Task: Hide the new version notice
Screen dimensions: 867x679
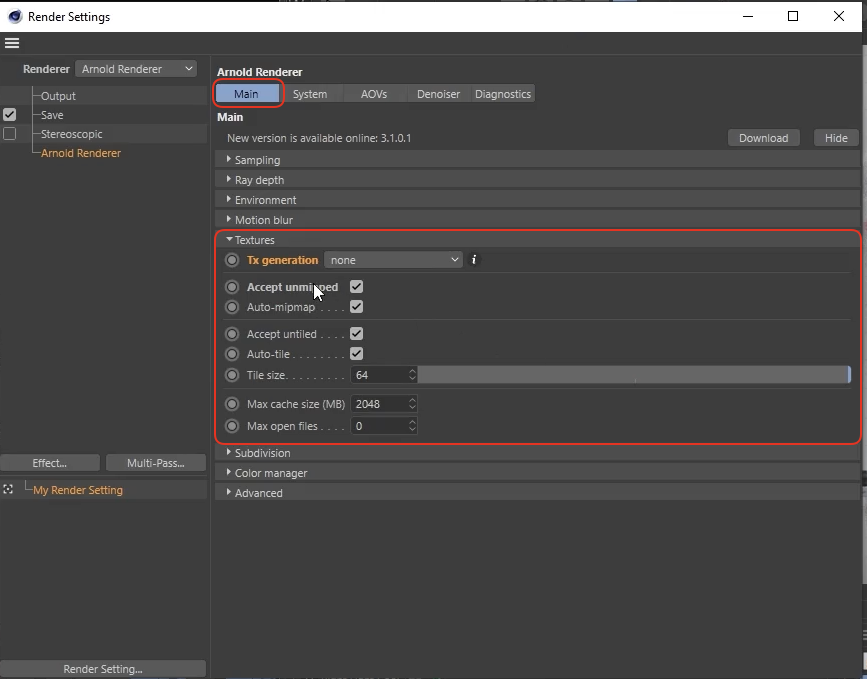Action: [x=836, y=138]
